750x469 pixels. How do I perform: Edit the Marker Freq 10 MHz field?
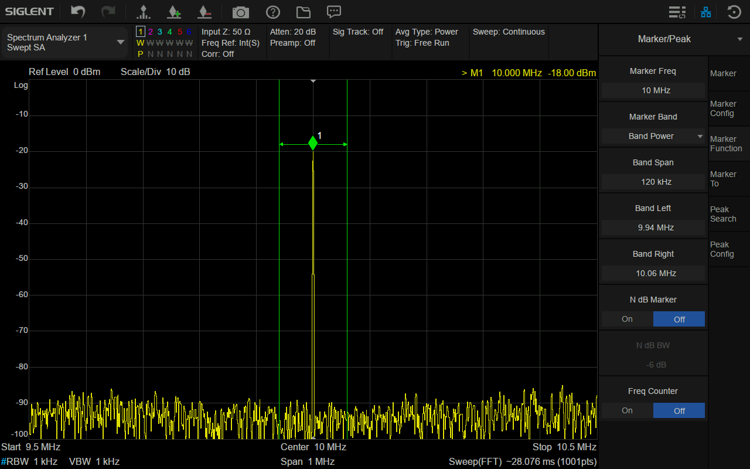[x=653, y=90]
